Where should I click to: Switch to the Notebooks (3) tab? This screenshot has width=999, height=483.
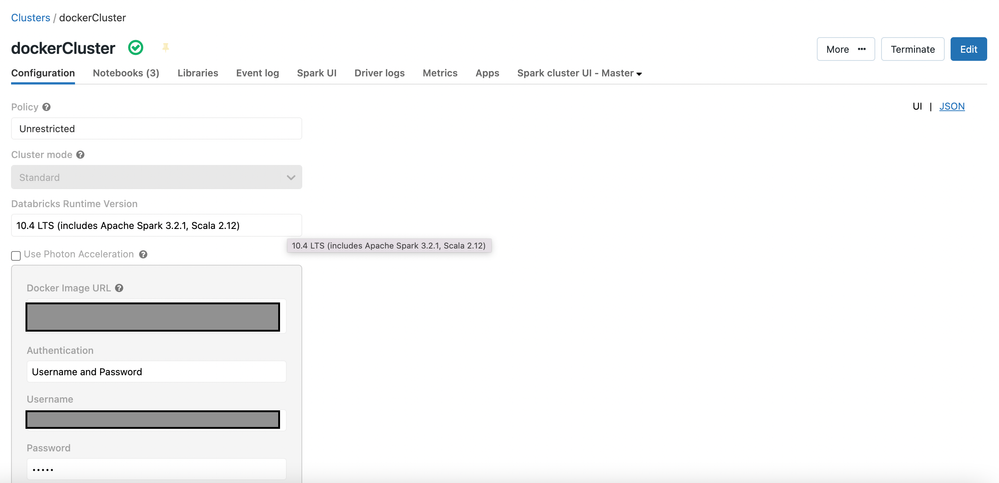point(126,73)
